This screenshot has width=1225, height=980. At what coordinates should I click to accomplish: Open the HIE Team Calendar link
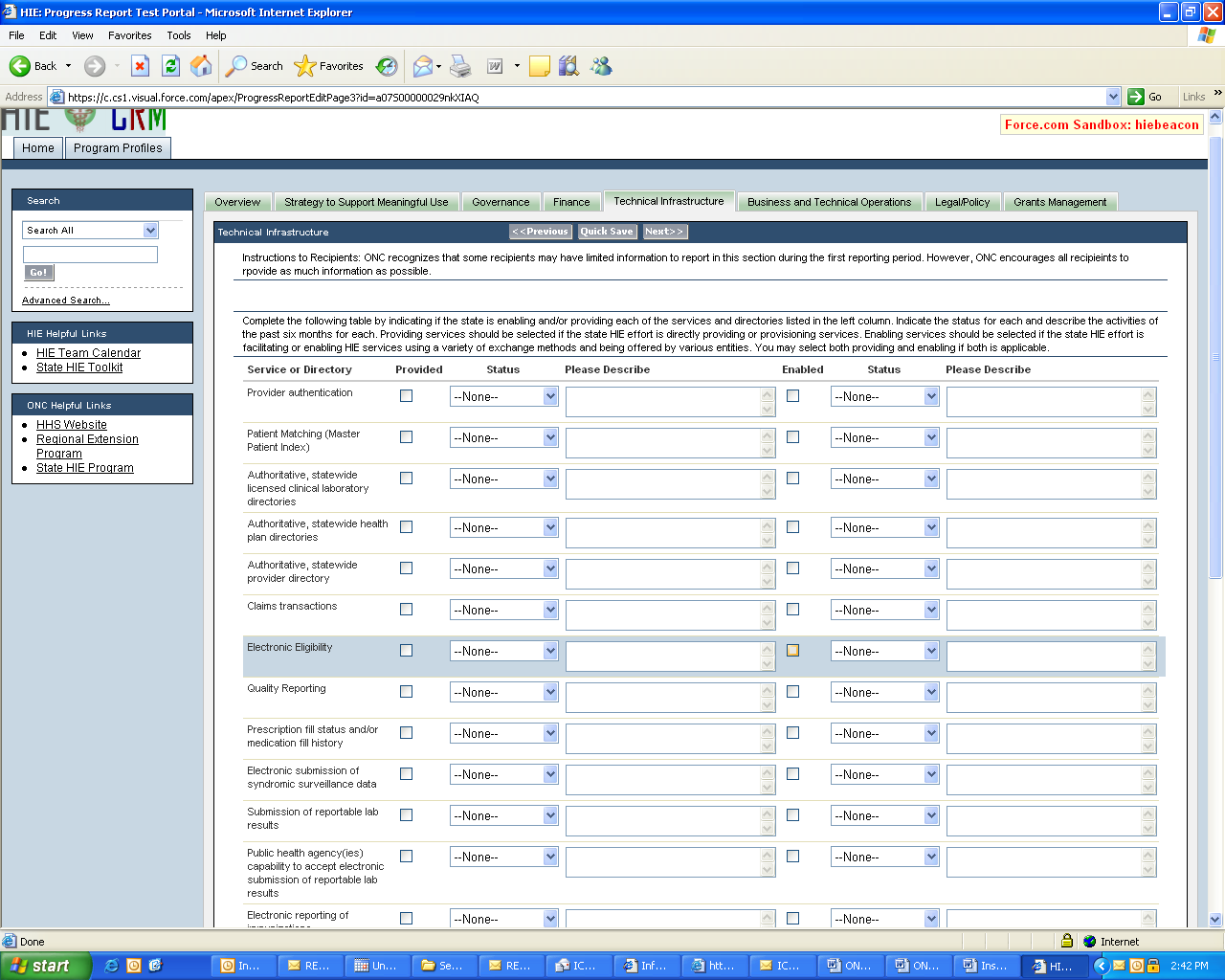coord(88,353)
